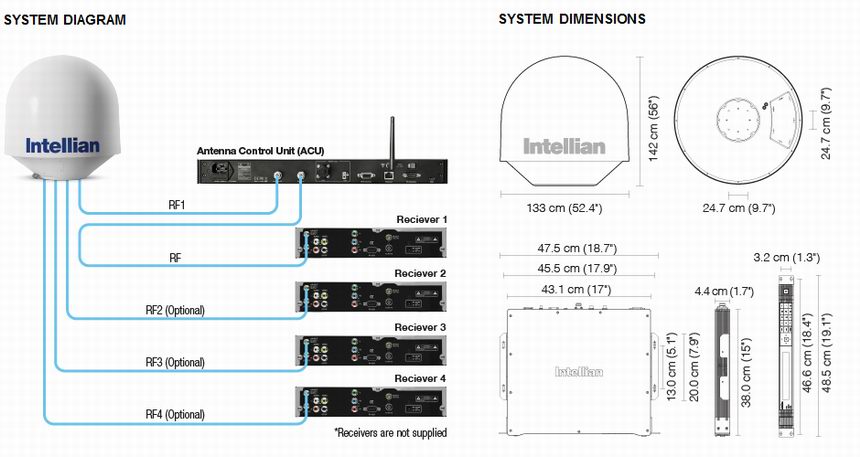Click the horizontal 24.7 cm (9.7") dimension
This screenshot has width=860, height=457.
click(739, 208)
